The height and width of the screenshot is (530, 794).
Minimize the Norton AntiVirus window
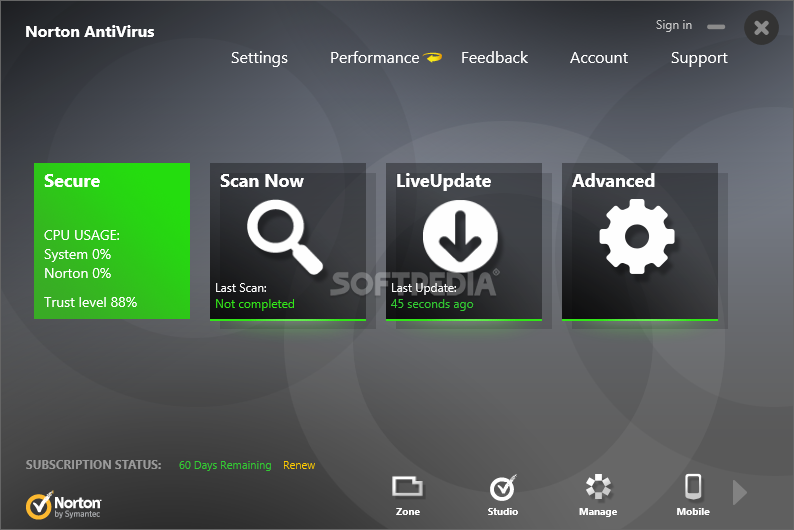coord(716,27)
